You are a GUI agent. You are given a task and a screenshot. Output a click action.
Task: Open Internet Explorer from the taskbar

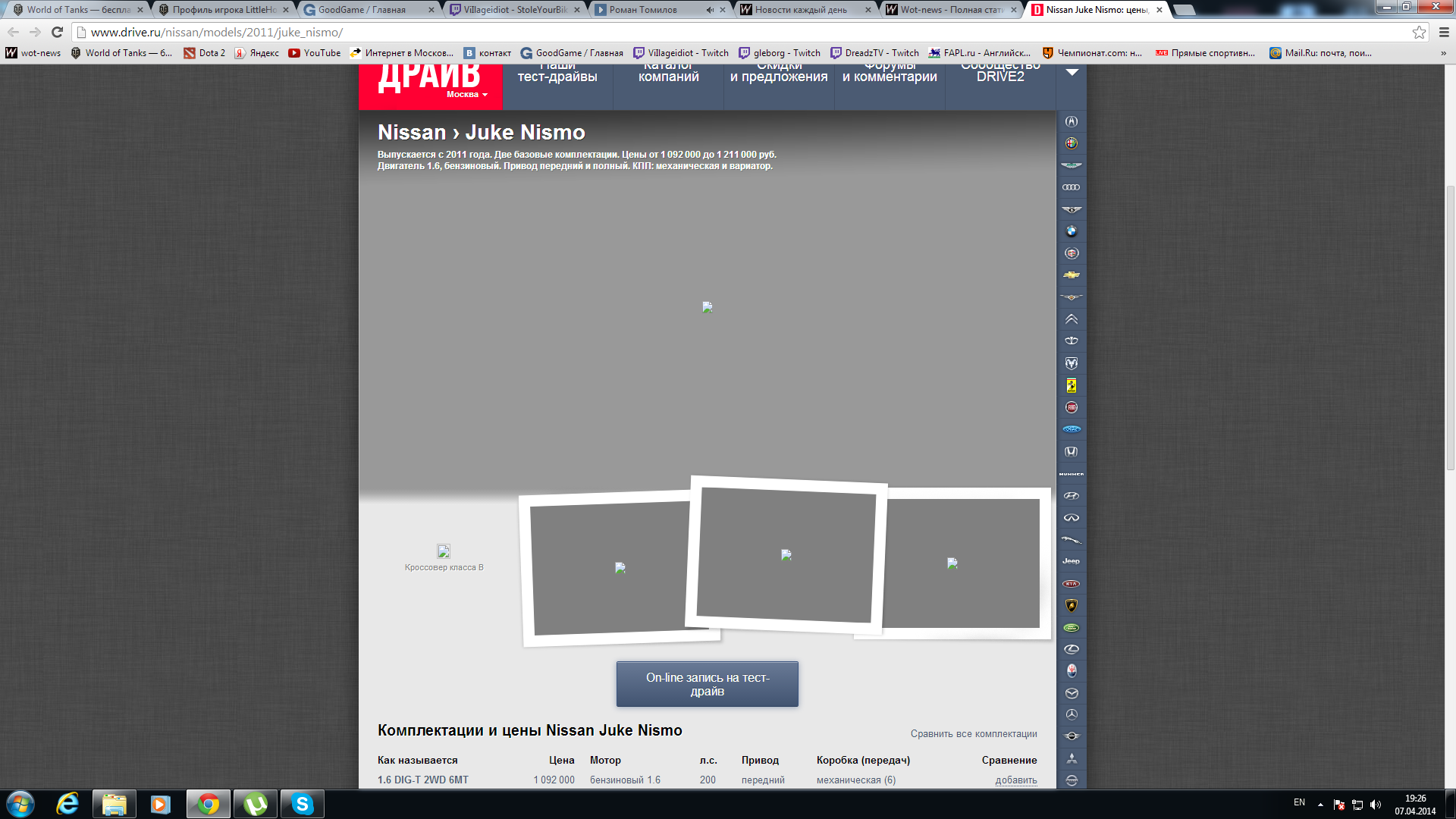pyautogui.click(x=67, y=804)
